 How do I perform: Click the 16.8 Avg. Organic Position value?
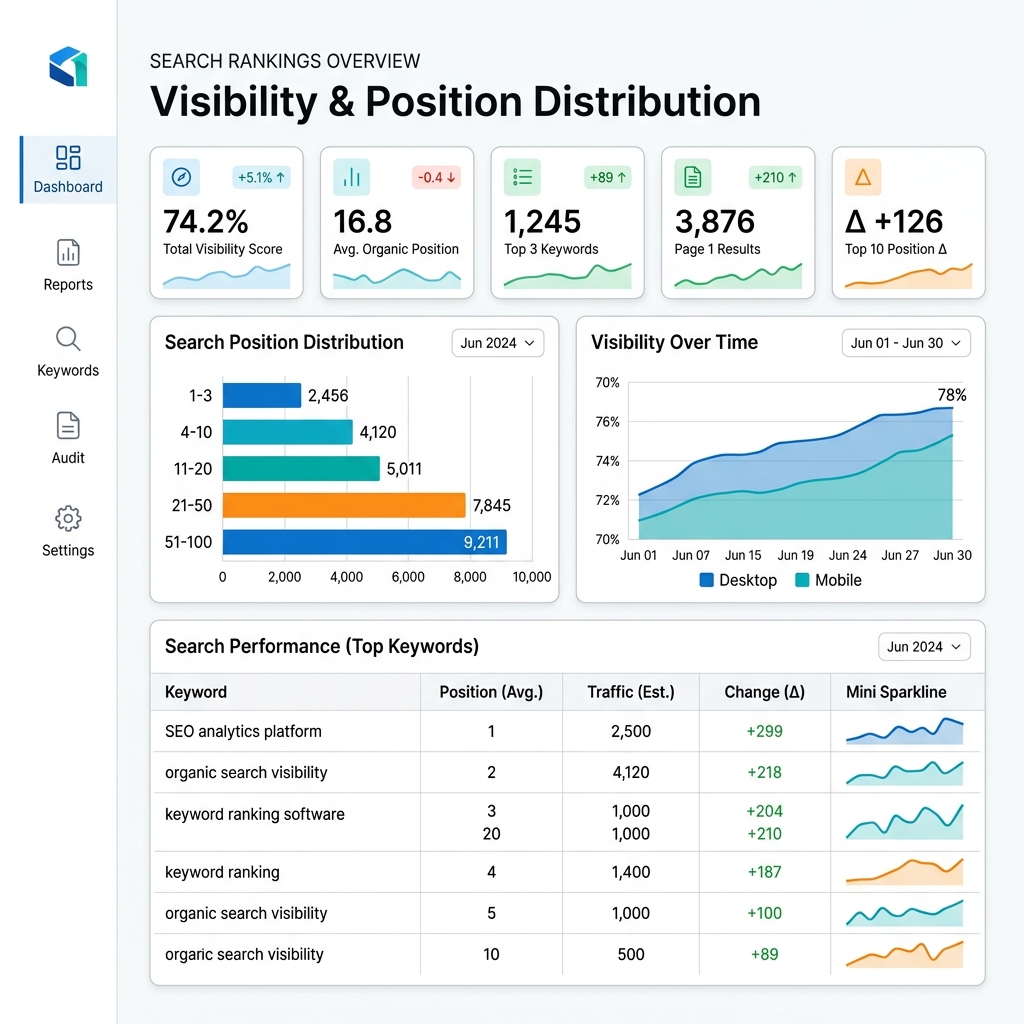point(362,221)
